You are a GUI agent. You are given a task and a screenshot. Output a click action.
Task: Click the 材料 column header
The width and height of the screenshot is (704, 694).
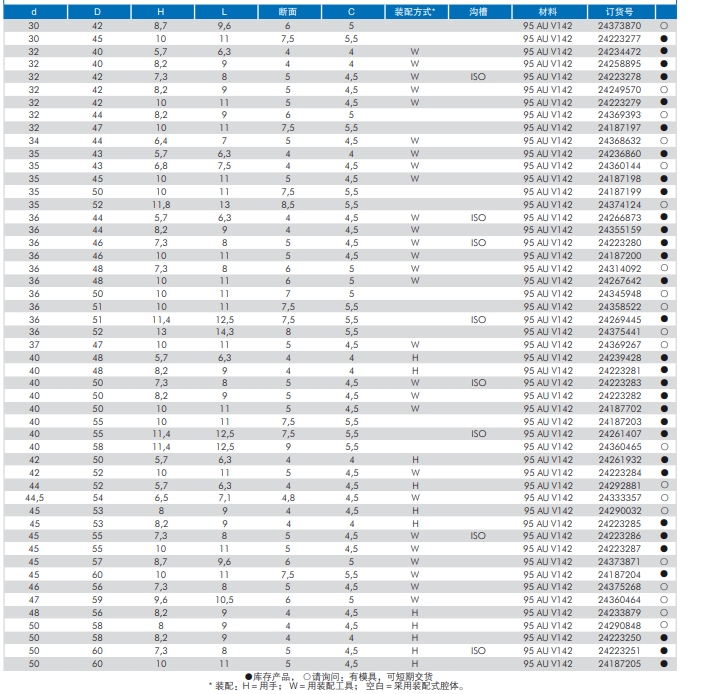point(548,10)
